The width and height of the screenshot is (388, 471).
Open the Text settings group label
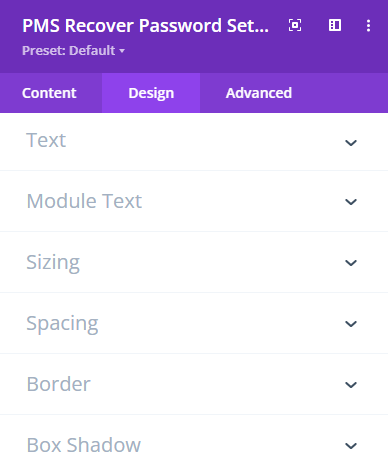tap(46, 140)
